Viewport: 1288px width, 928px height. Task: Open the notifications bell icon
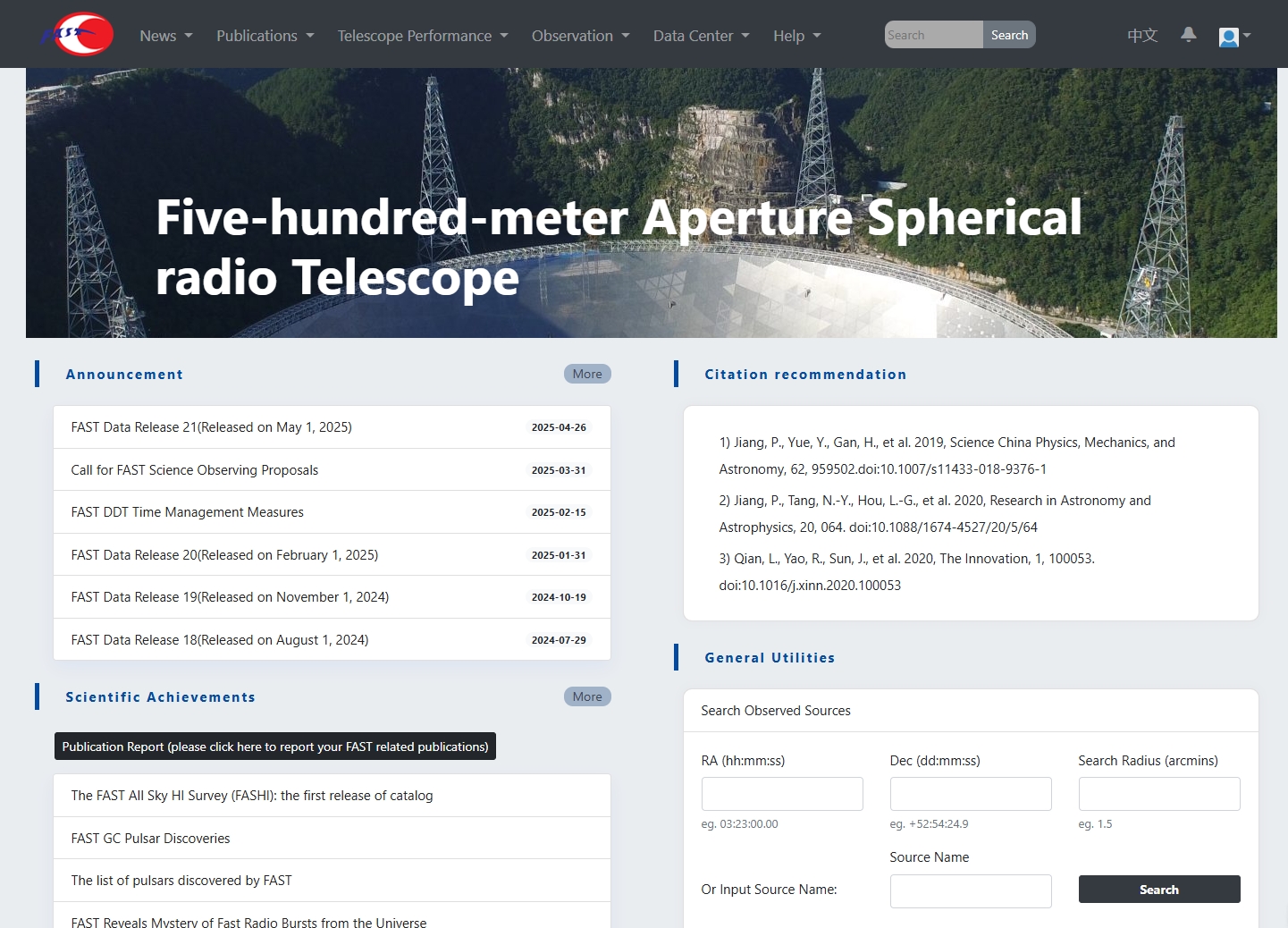point(1188,35)
